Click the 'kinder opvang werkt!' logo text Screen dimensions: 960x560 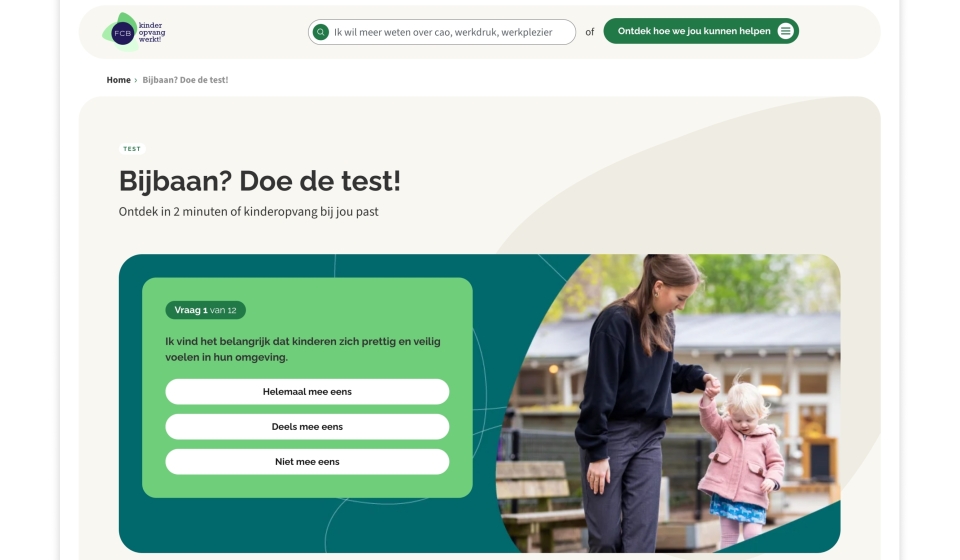click(152, 32)
